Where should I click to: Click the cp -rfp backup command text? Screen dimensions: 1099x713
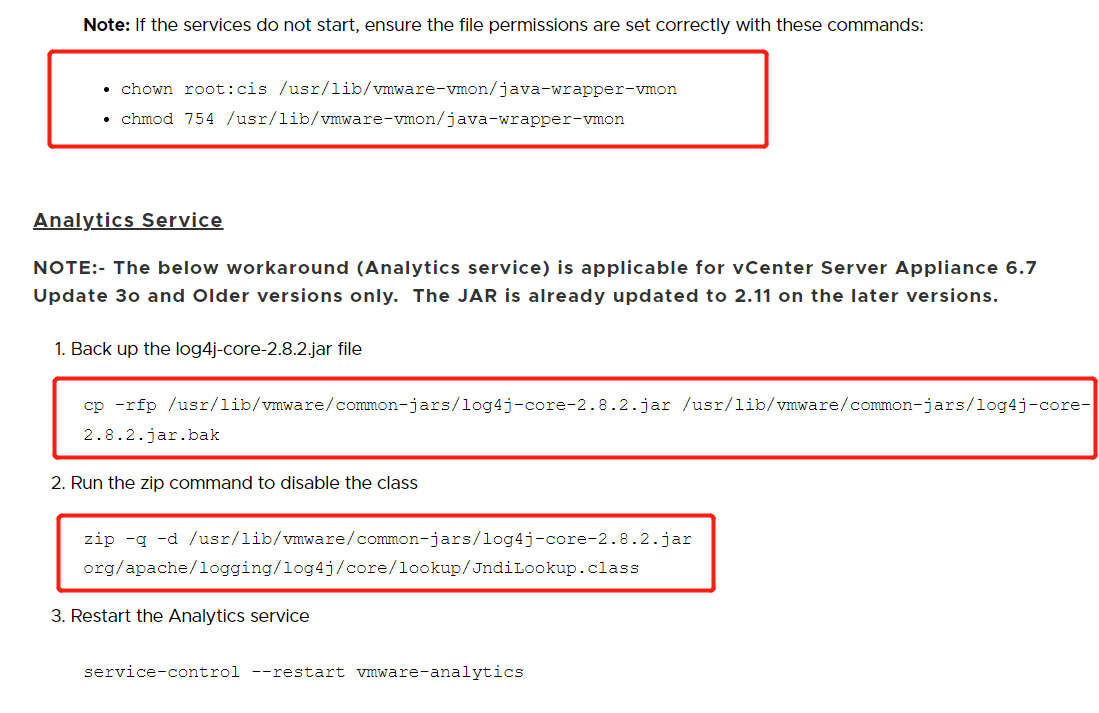click(x=587, y=405)
